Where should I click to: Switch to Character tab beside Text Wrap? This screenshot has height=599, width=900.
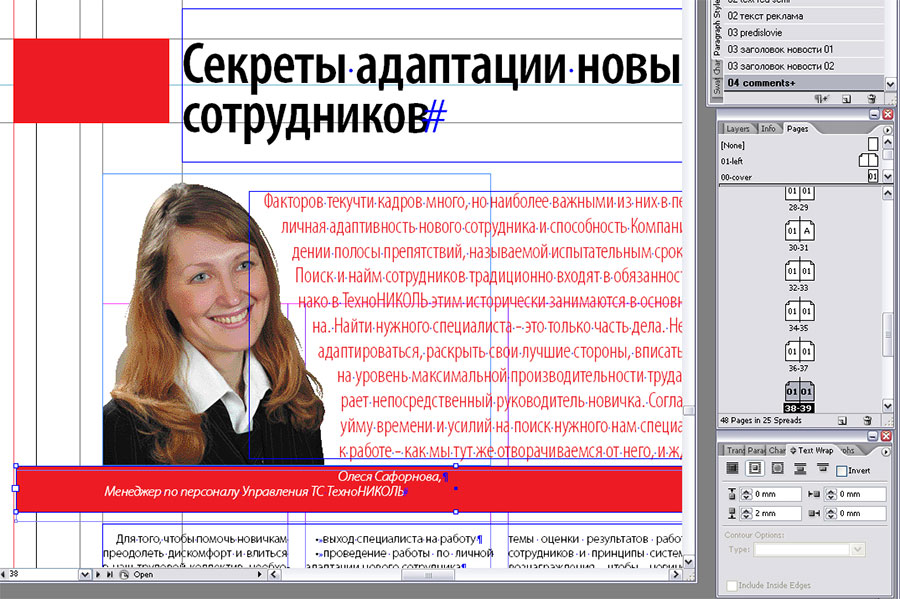tap(777, 450)
